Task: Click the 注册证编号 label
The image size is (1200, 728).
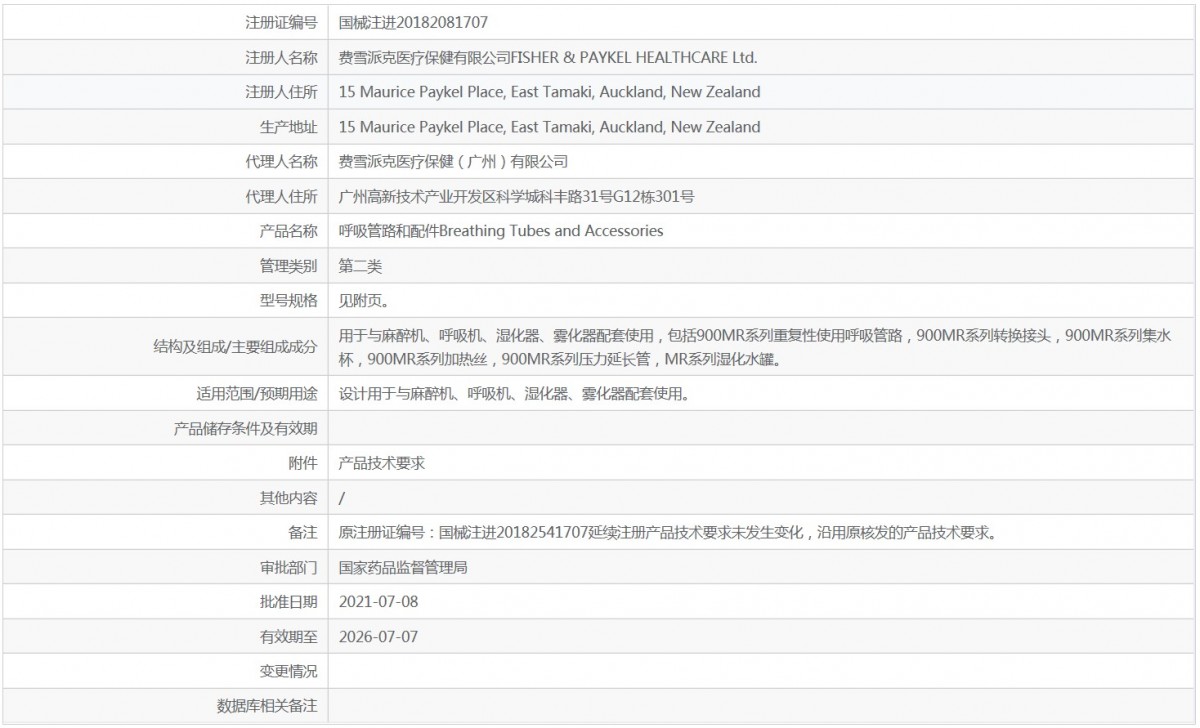Action: point(281,21)
